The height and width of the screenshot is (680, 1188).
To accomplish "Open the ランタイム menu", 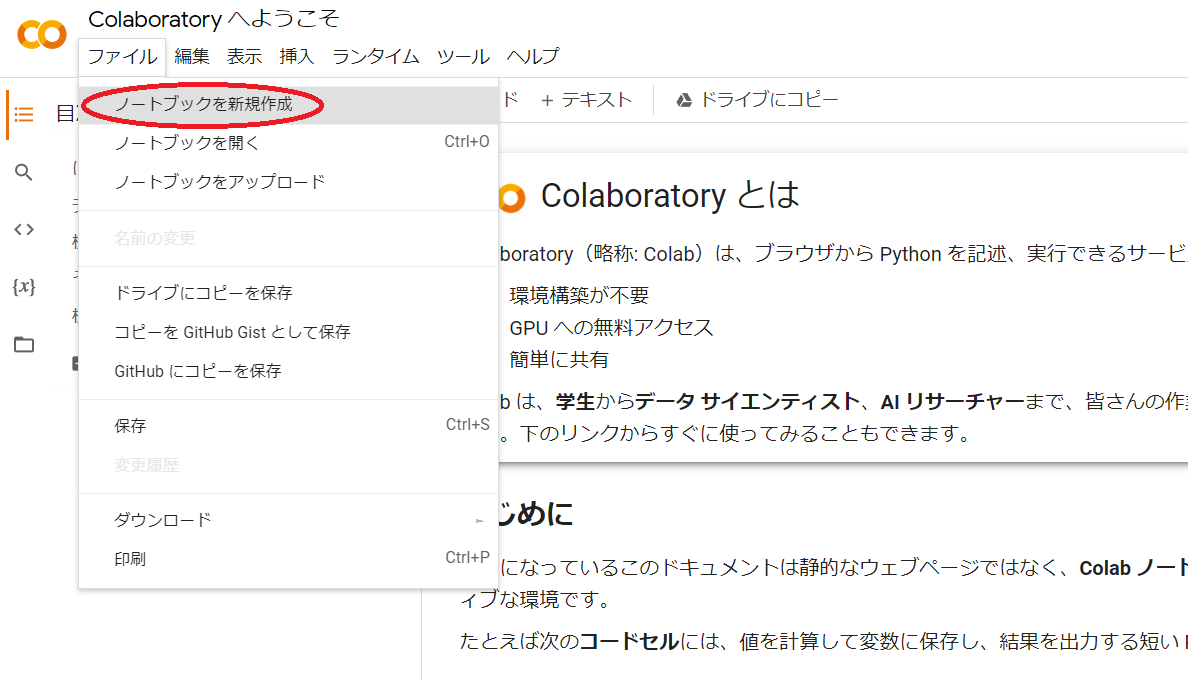I will (376, 57).
